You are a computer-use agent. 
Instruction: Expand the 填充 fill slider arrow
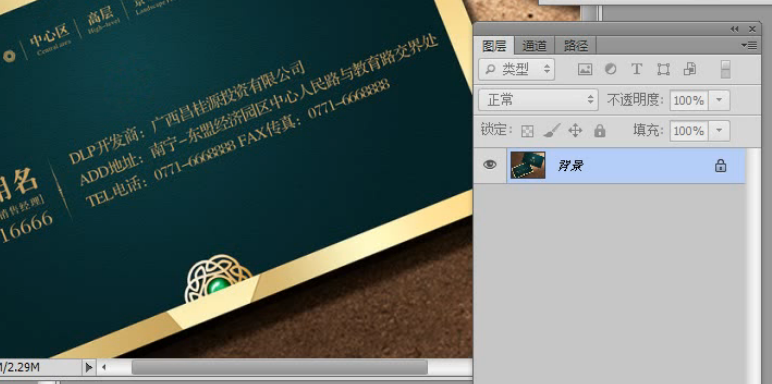point(719,131)
